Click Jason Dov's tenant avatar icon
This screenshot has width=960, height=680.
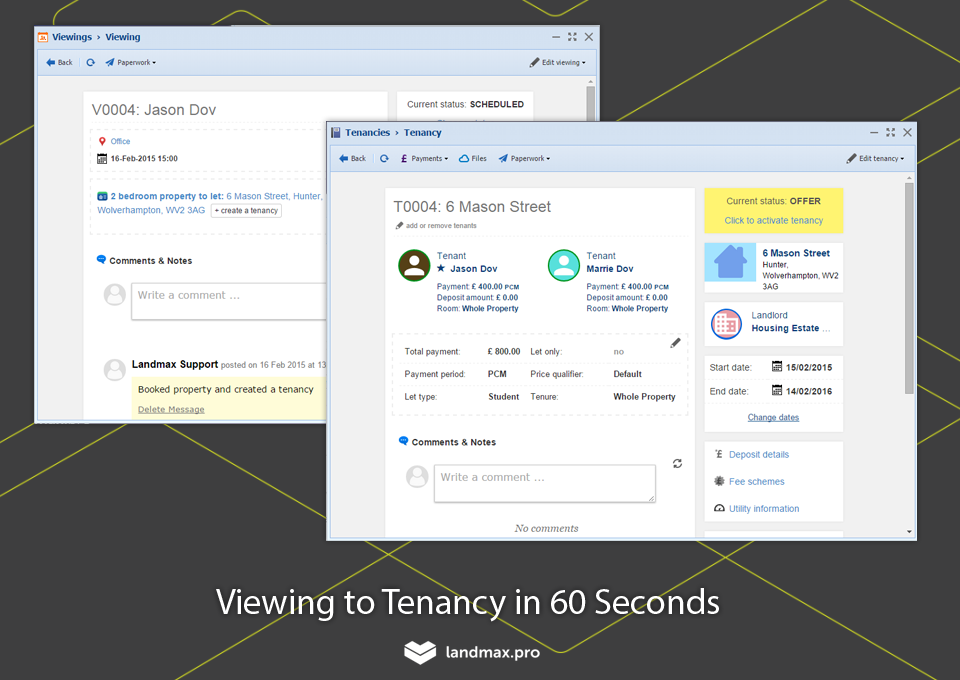414,265
